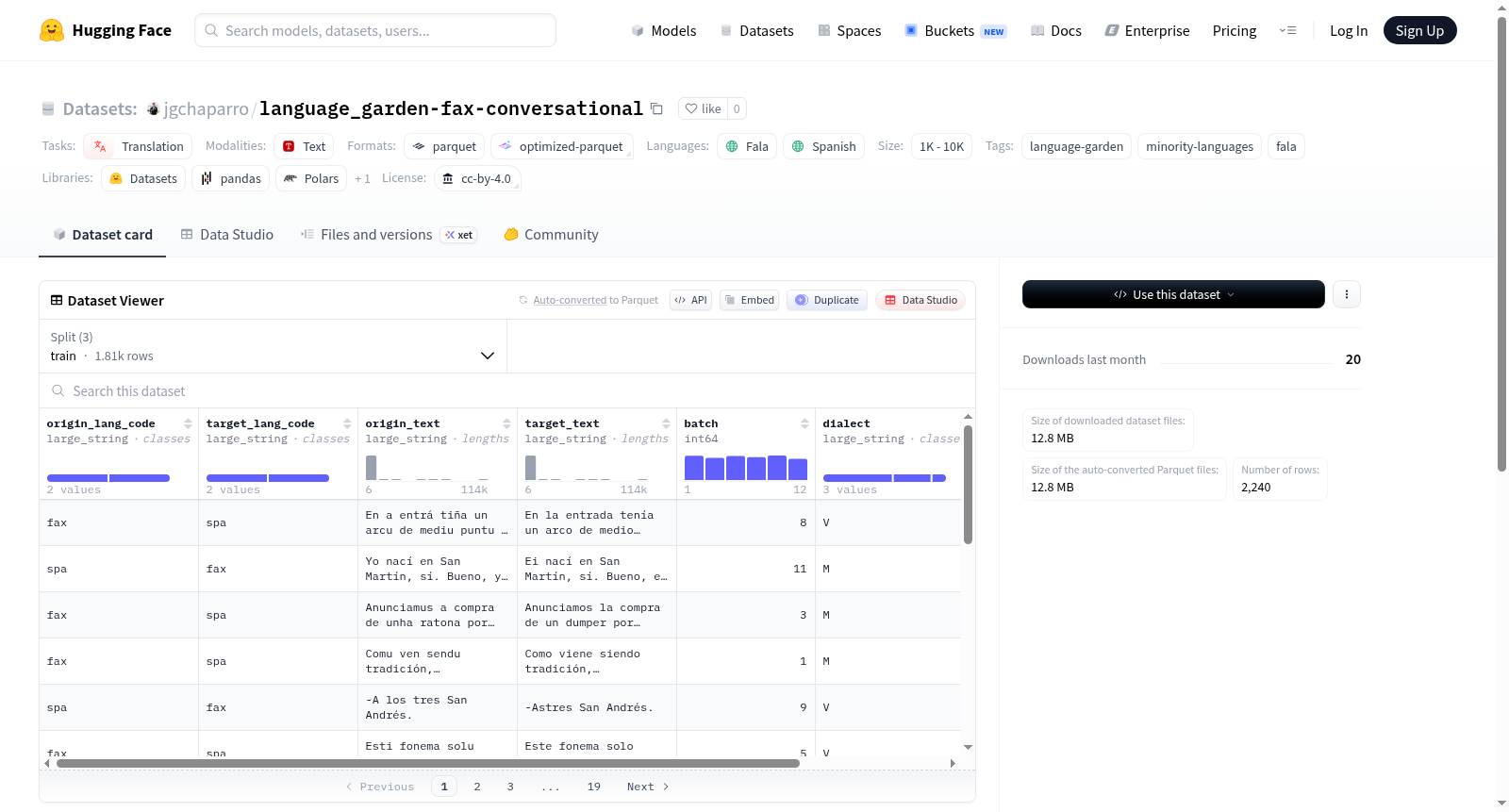Select the Dataset card tab
The image size is (1509, 812).
coord(103,235)
